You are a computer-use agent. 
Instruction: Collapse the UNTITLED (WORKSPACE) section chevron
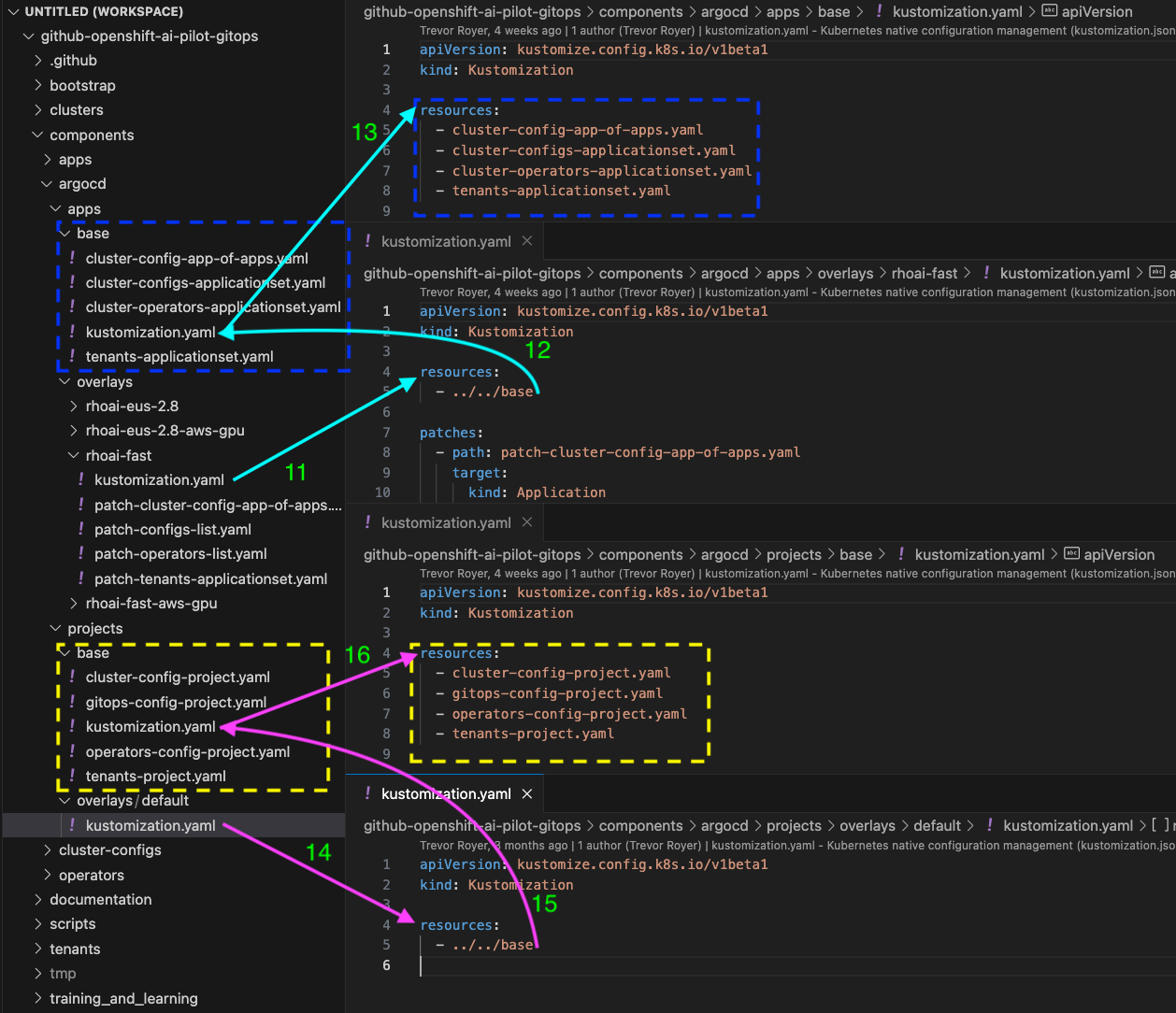[x=13, y=11]
